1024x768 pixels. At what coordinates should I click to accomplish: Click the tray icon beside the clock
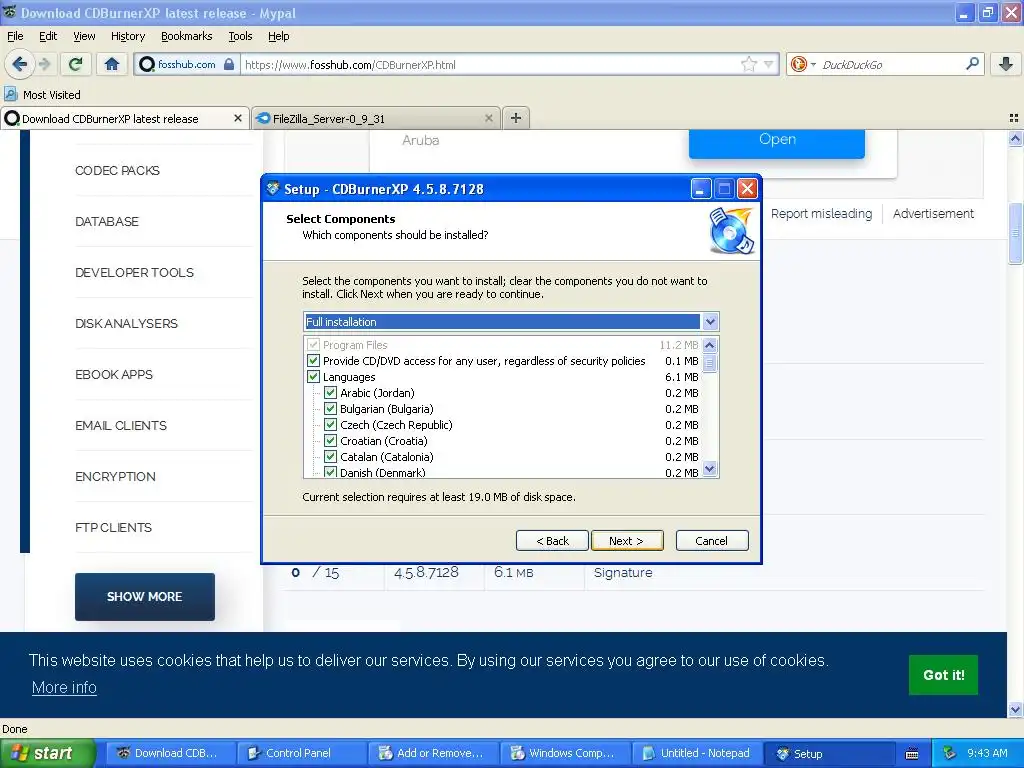949,753
